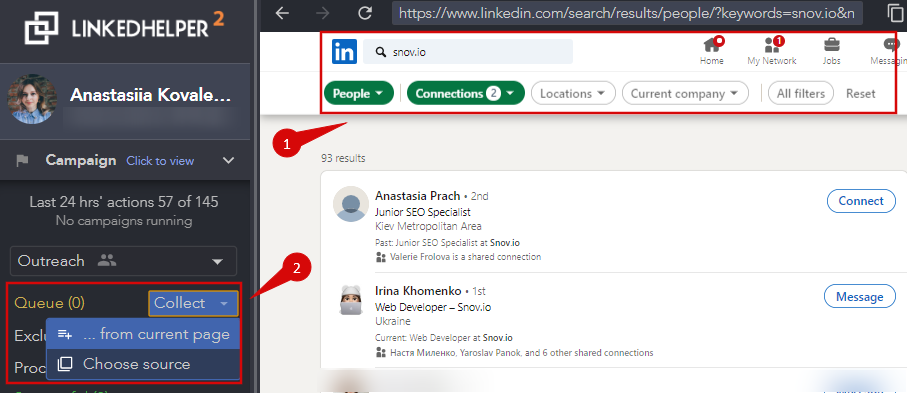Image resolution: width=907 pixels, height=393 pixels.
Task: Click the 'from current page' add-list icon
Action: [65, 335]
